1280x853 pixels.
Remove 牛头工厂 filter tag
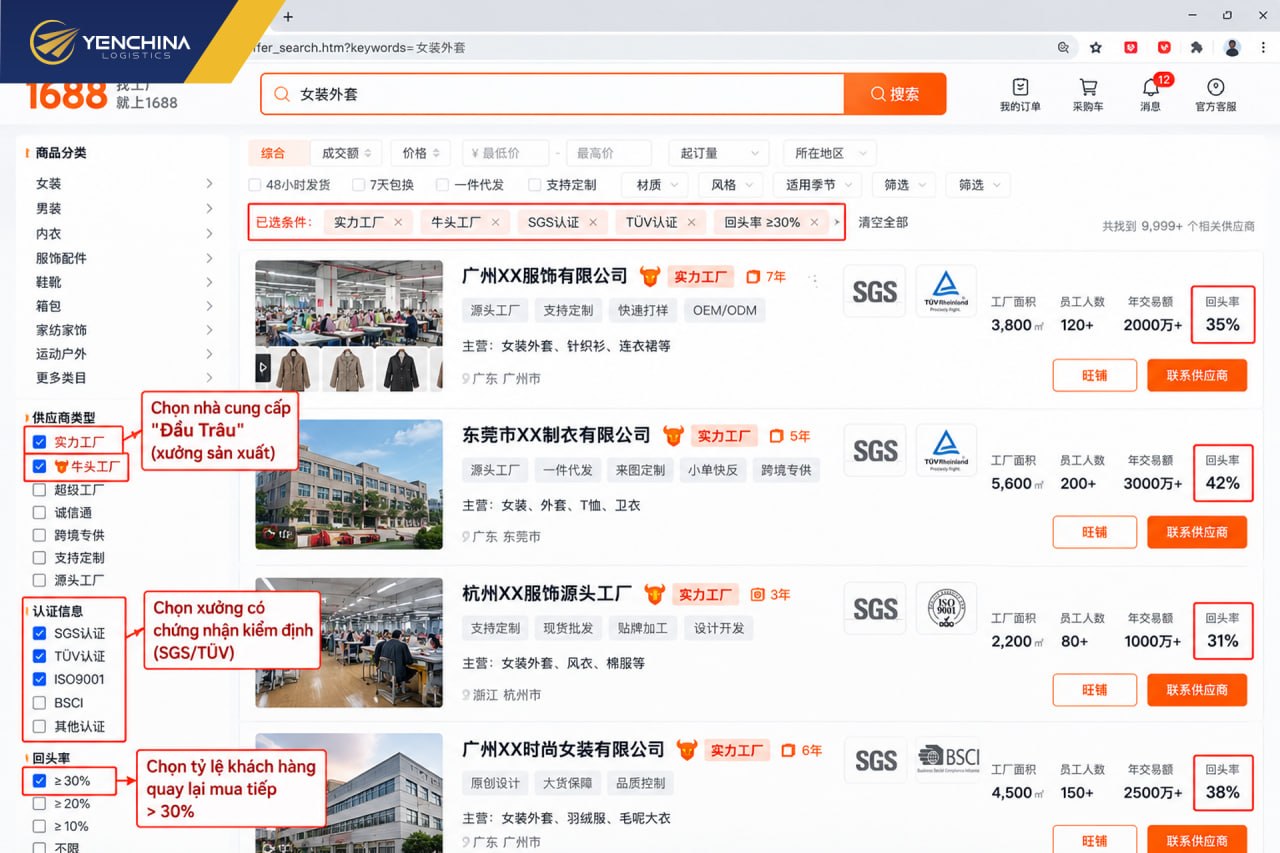click(495, 222)
